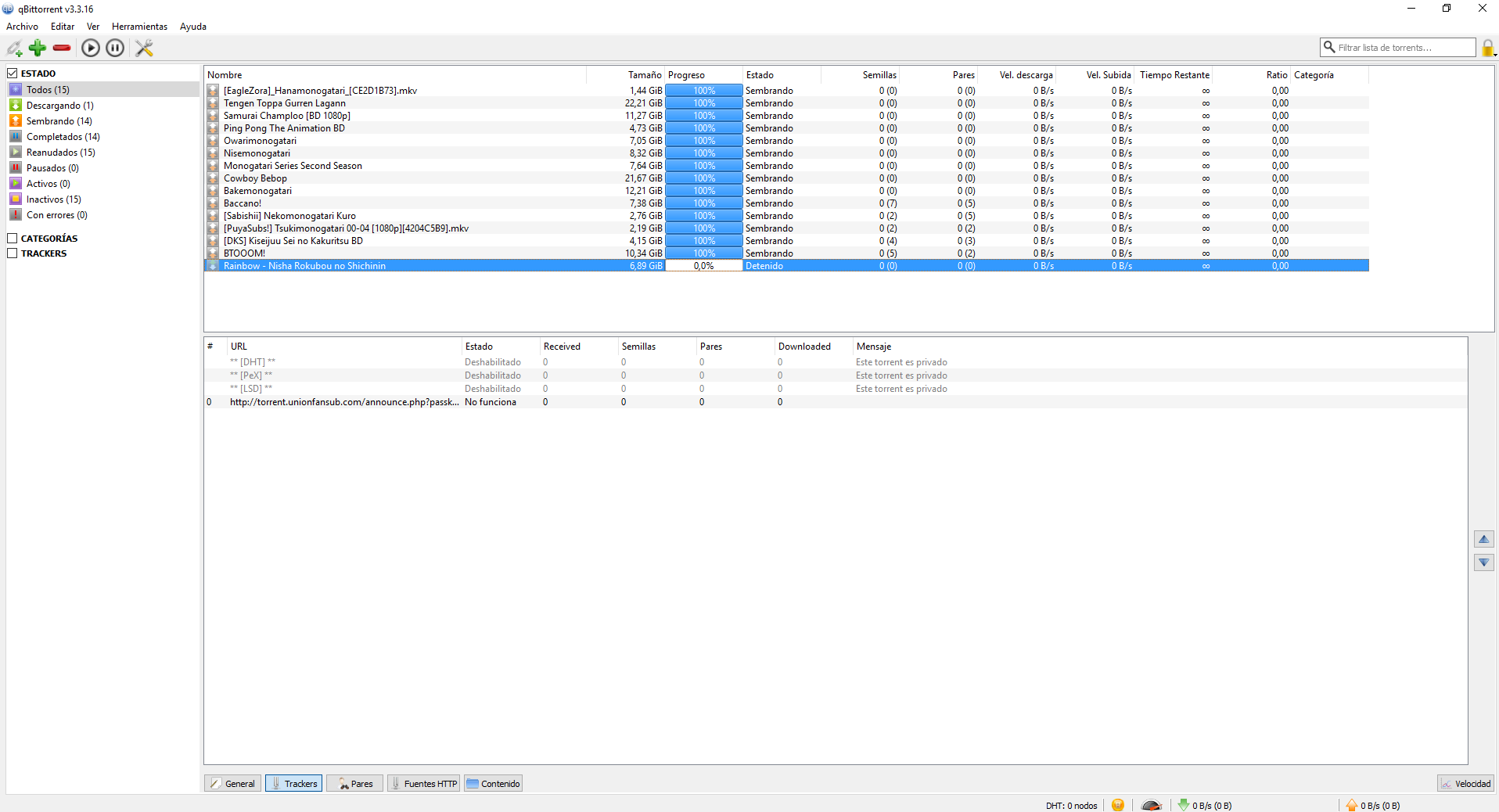Click the Rainbow torrent's 0,0% progress bar
The height and width of the screenshot is (812, 1499).
[x=703, y=266]
